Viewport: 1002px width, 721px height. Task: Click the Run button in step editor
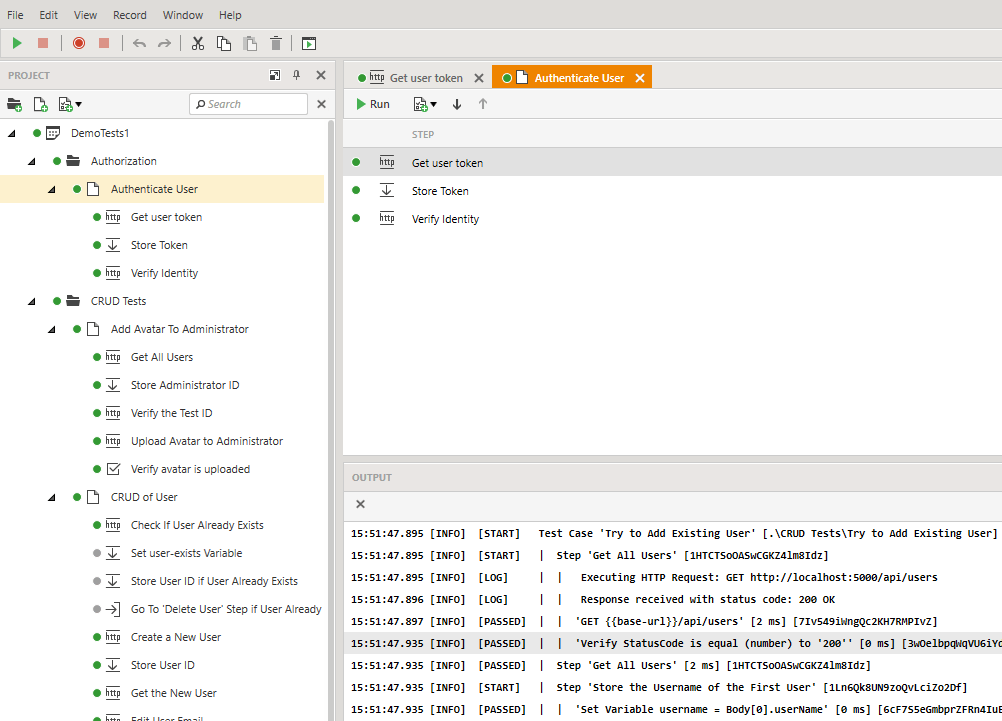(373, 104)
